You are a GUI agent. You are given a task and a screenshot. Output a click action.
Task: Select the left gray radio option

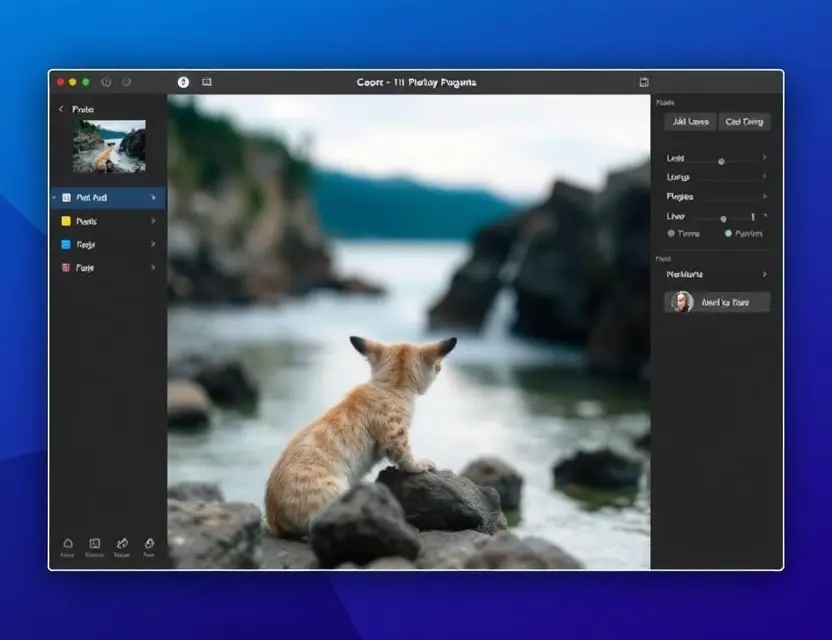click(x=671, y=233)
